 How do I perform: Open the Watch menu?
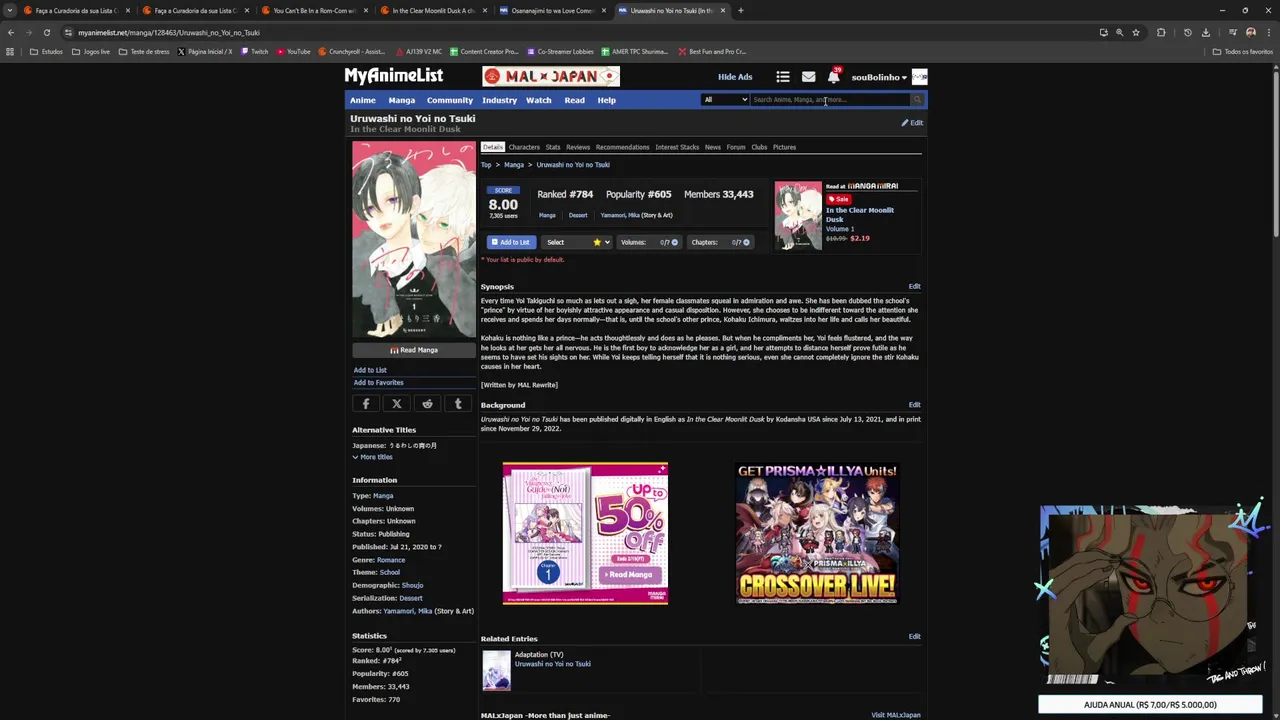(538, 100)
